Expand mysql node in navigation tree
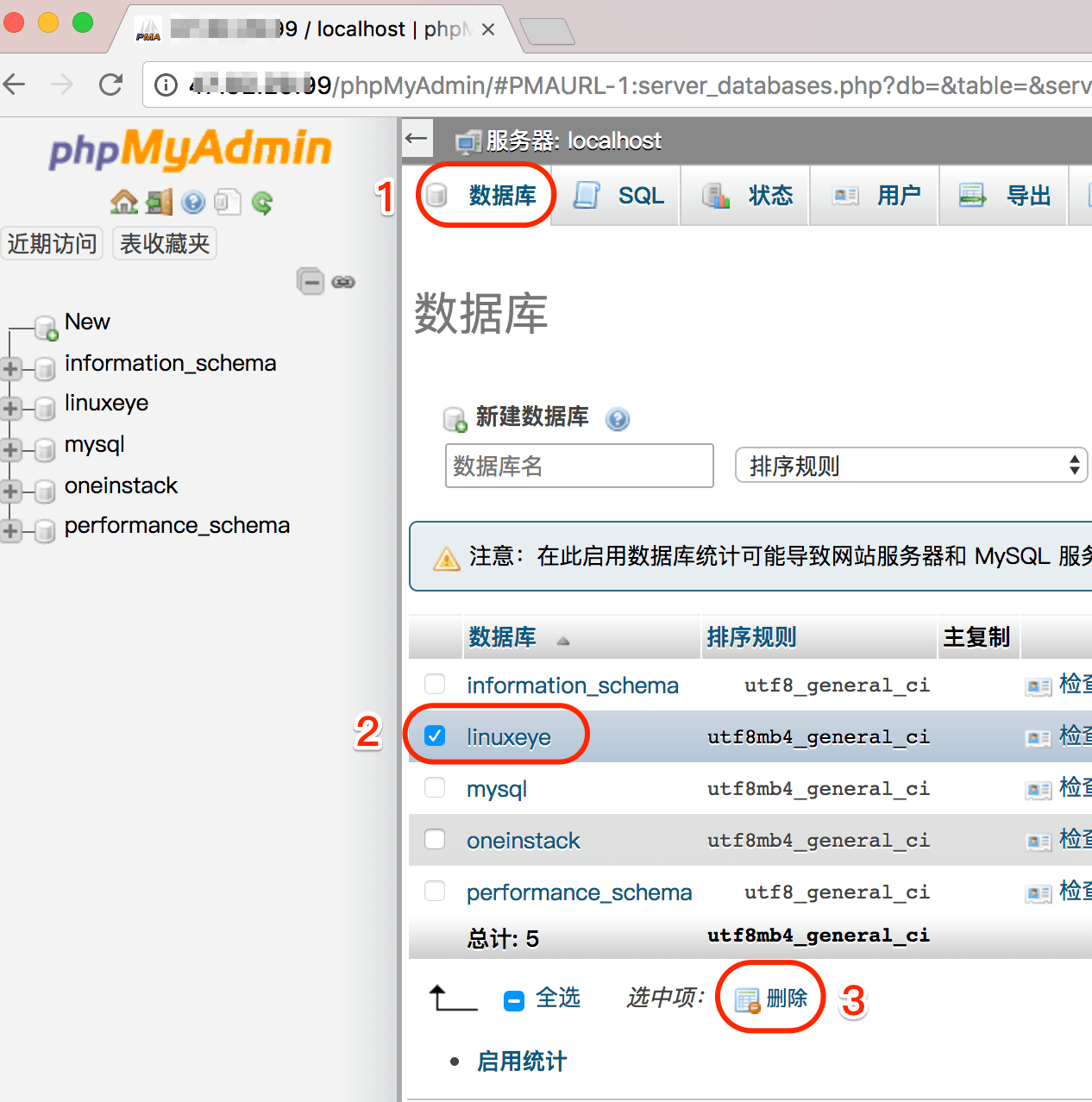Image resolution: width=1092 pixels, height=1102 pixels. pos(10,450)
